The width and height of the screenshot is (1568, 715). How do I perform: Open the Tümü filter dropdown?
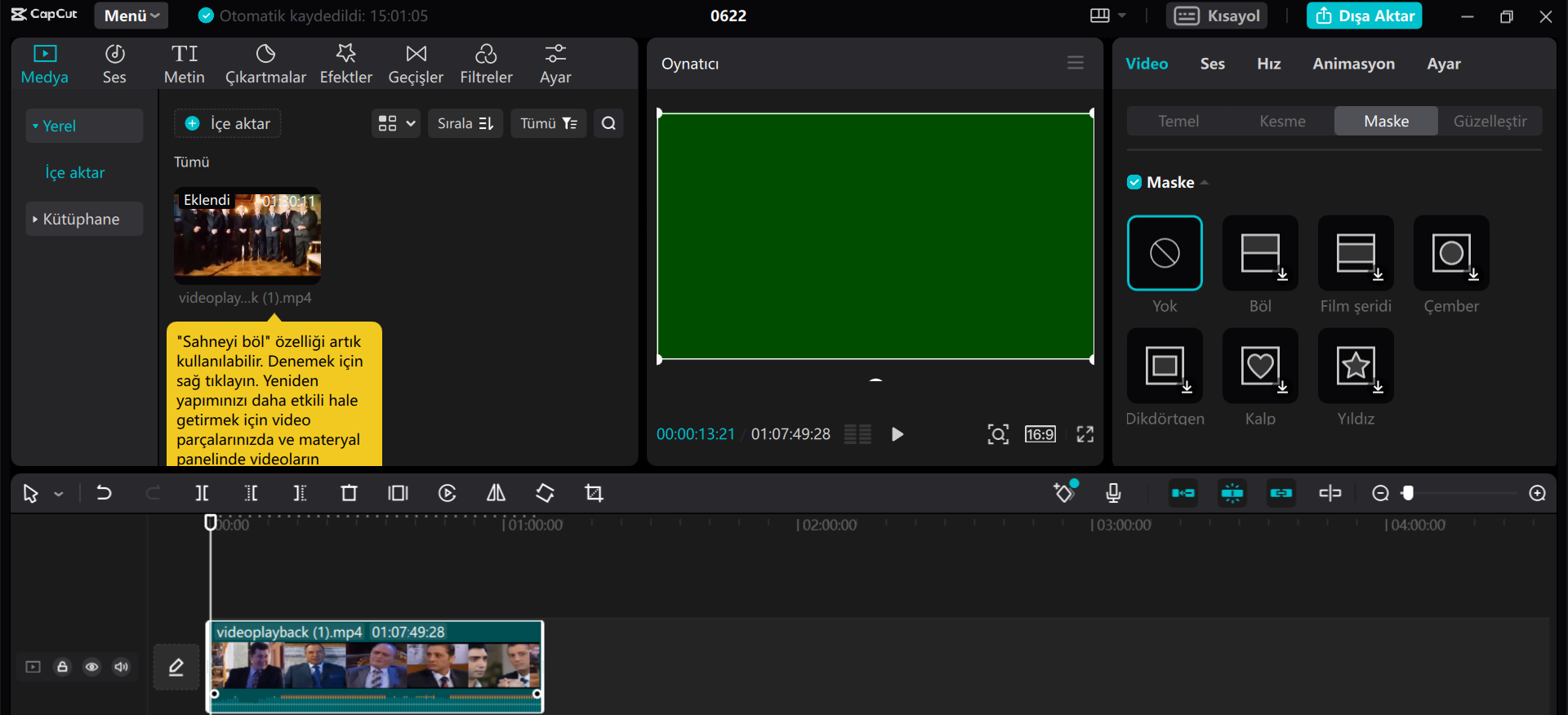[x=548, y=123]
